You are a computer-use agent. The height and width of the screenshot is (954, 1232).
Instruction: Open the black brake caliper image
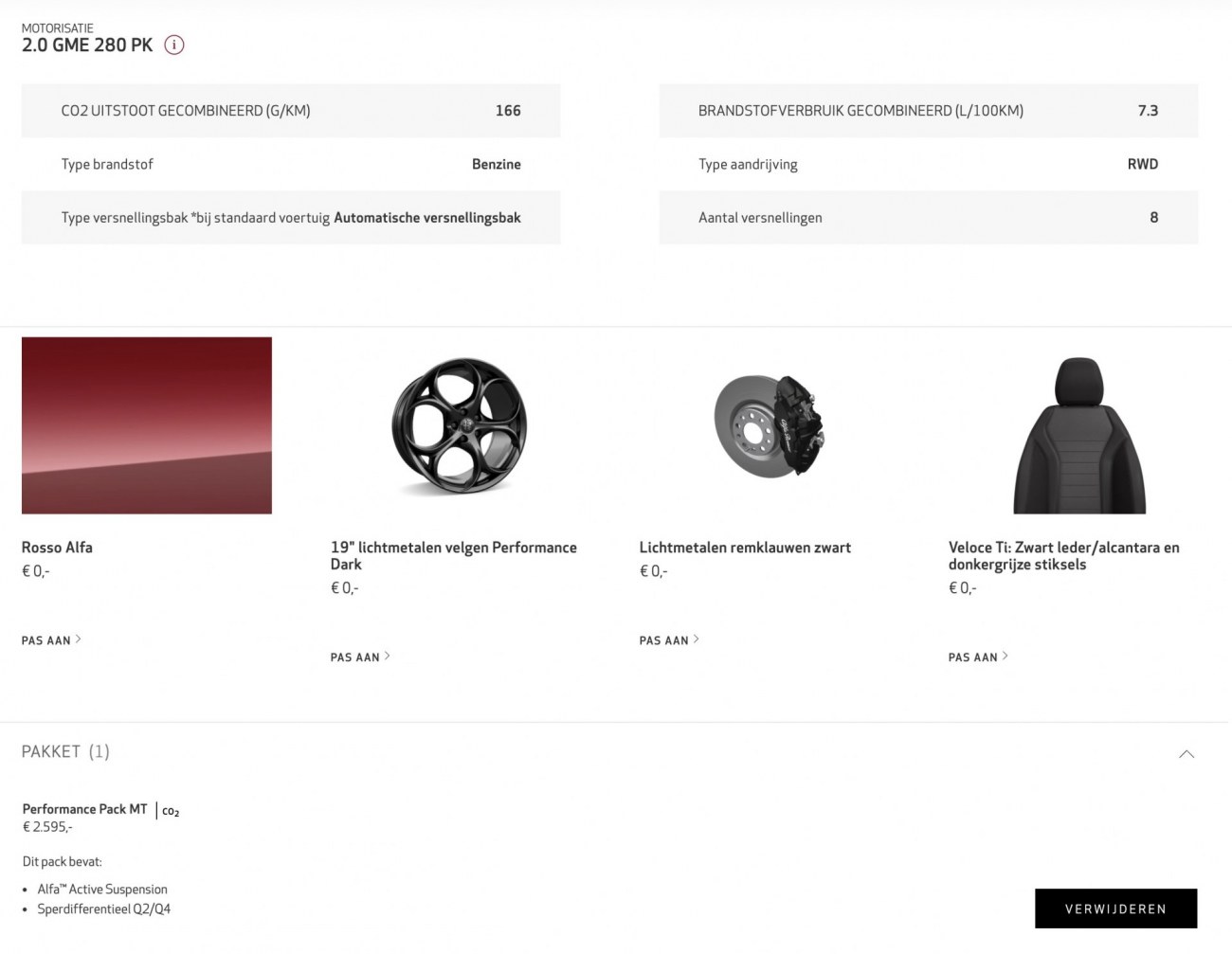point(770,425)
